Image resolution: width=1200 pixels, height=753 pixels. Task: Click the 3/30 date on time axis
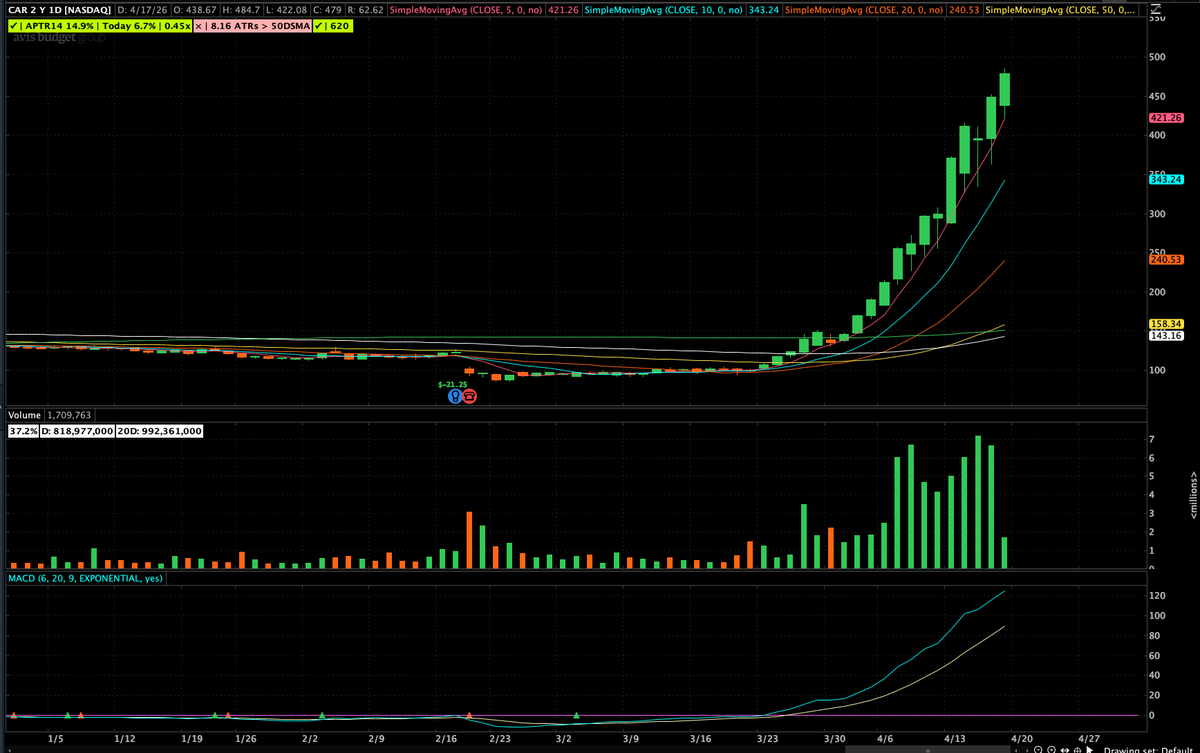pos(835,739)
